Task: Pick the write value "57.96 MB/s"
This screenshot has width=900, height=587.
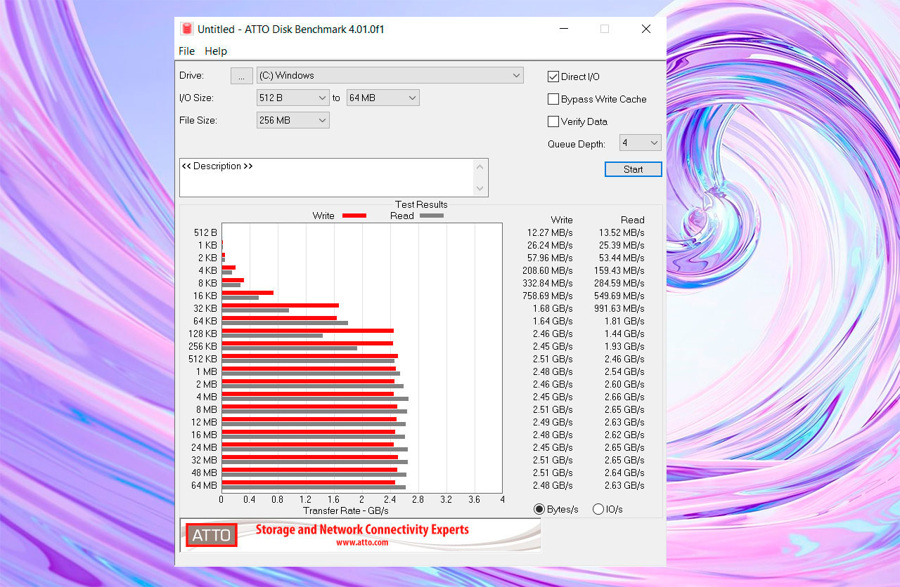Action: pyautogui.click(x=550, y=258)
